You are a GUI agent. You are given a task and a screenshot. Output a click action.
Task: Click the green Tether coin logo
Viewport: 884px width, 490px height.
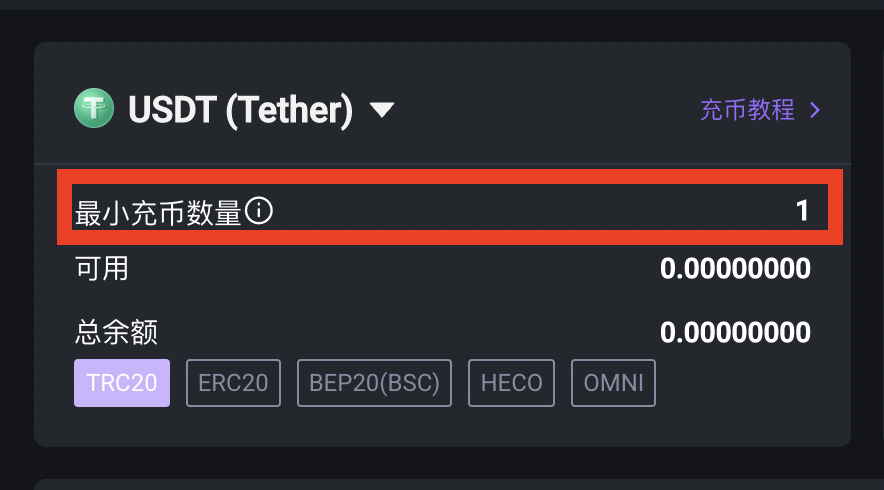coord(94,108)
